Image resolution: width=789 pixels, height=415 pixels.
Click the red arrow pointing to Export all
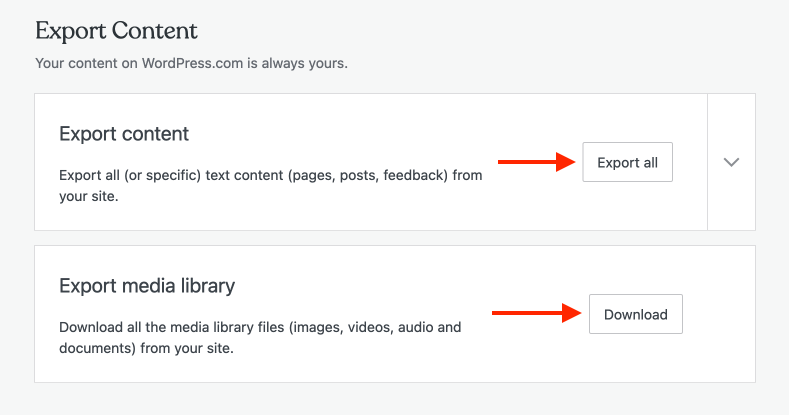(x=535, y=163)
